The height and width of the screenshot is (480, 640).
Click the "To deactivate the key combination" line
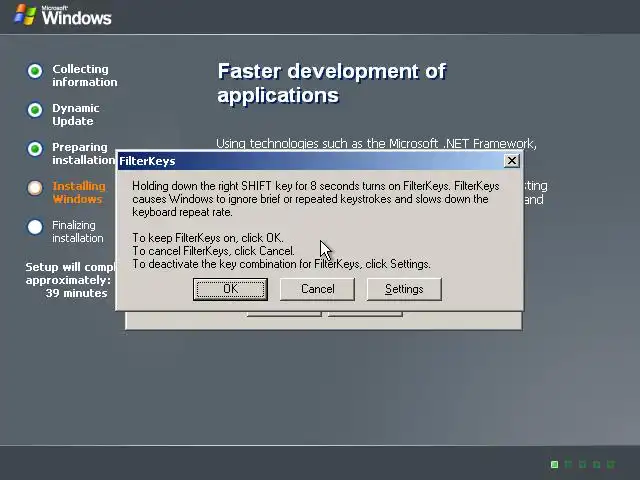coord(282,264)
